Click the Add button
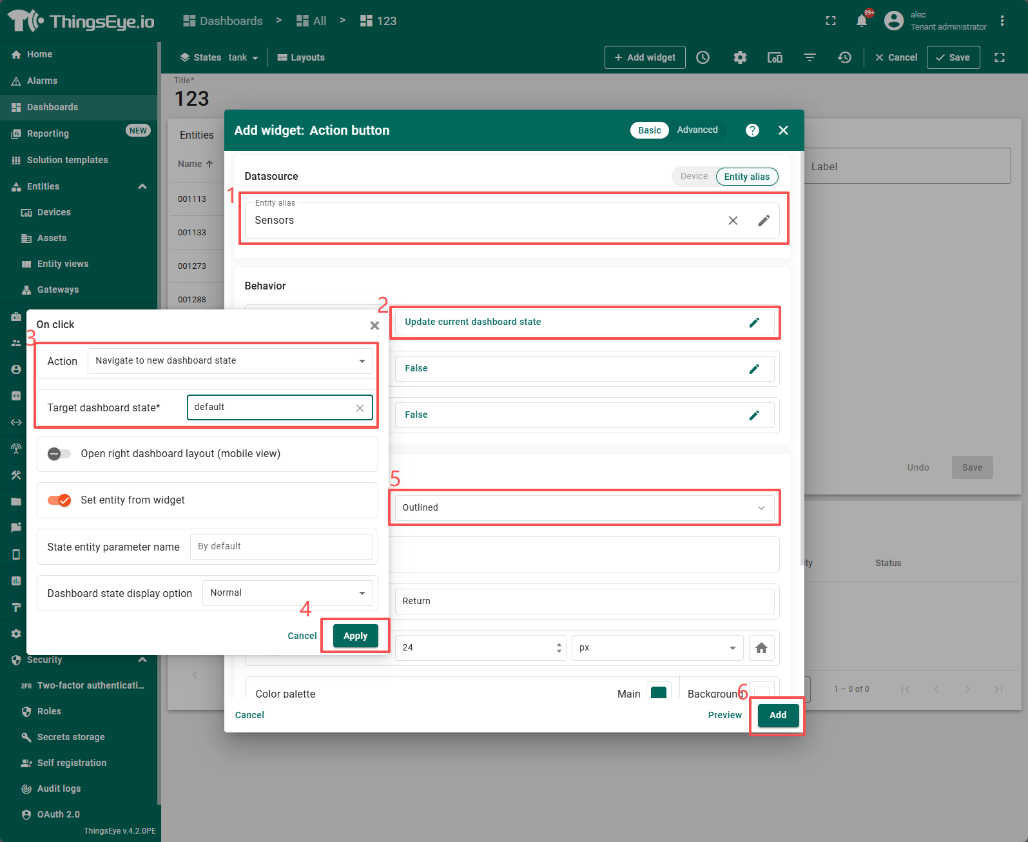This screenshot has height=842, width=1028. pyautogui.click(x=777, y=715)
